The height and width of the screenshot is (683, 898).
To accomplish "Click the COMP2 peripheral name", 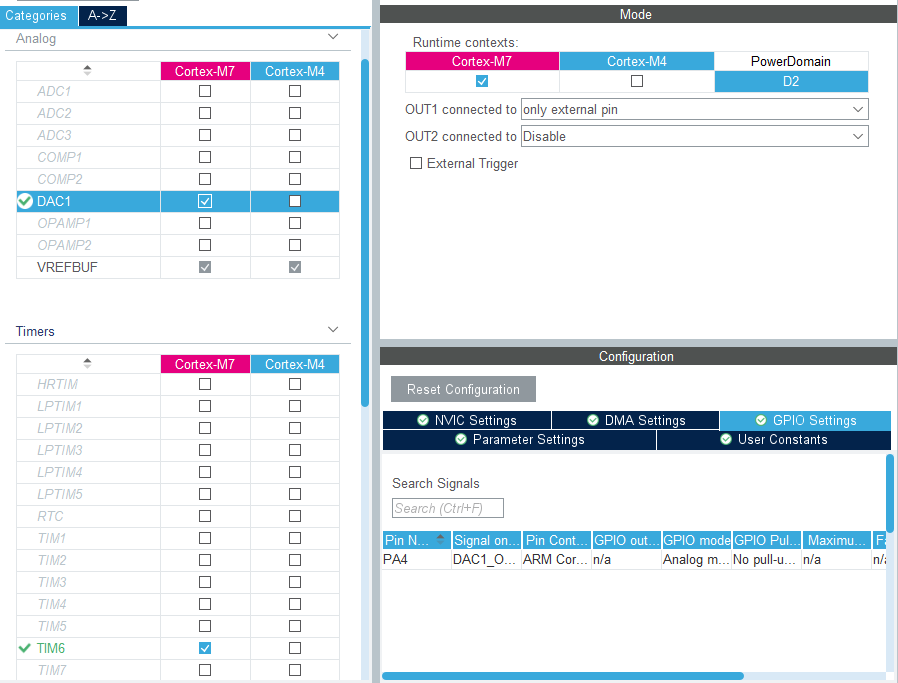I will click(60, 179).
